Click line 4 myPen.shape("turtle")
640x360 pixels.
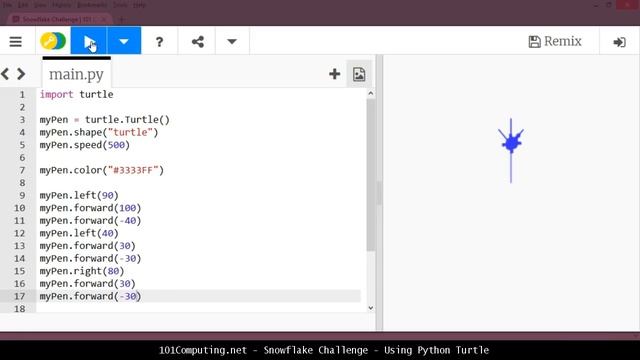pos(99,132)
